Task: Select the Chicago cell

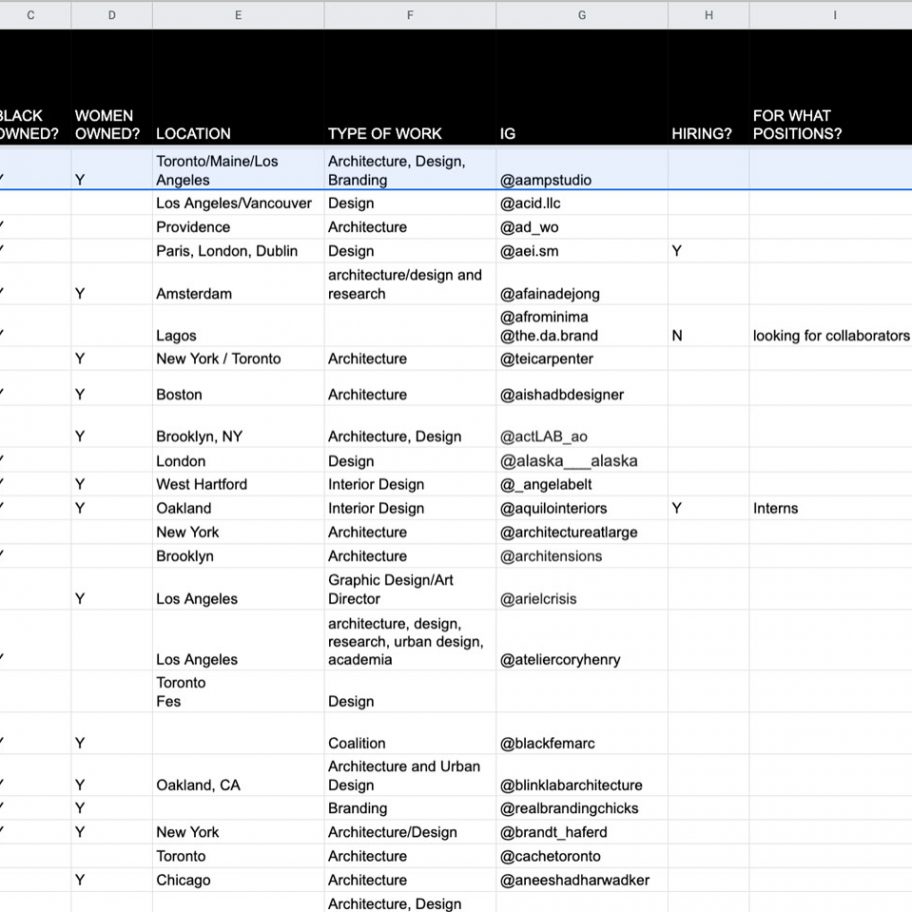Action: 238,879
